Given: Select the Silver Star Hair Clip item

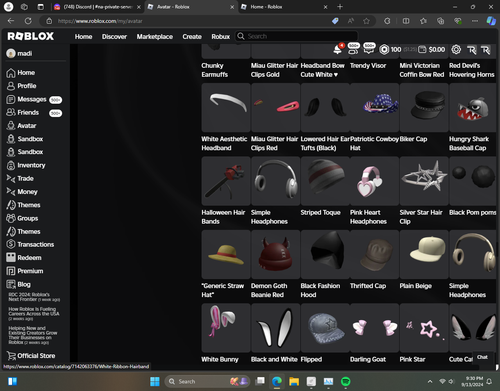Looking at the screenshot, I should [424, 181].
